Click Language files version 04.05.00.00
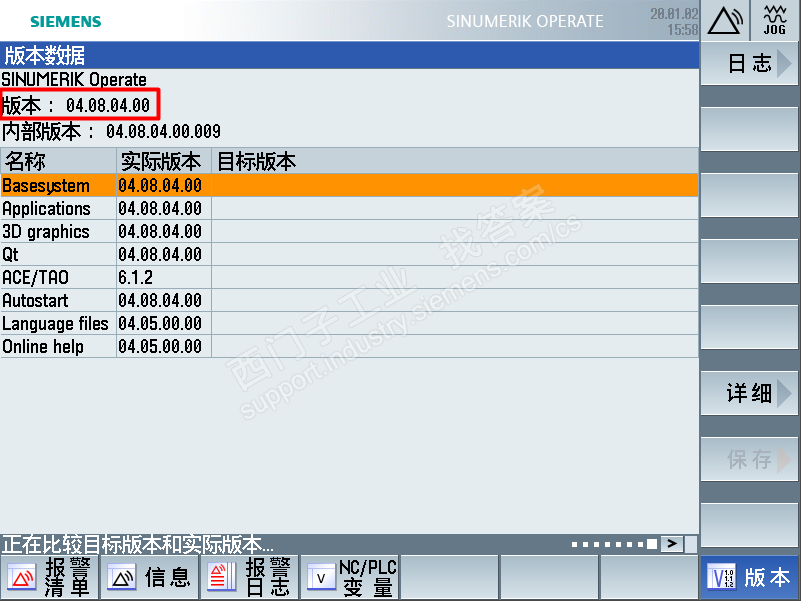The width and height of the screenshot is (801, 601). (x=160, y=323)
